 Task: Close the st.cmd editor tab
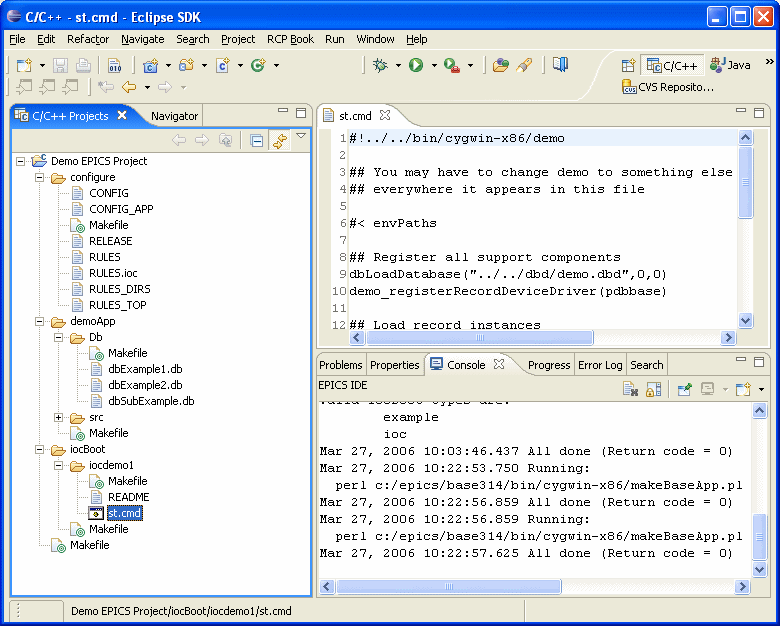385,115
